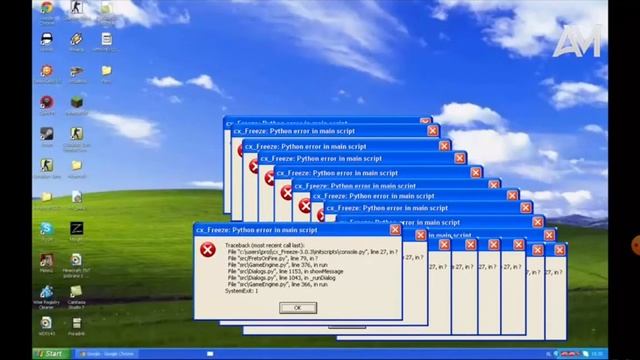Screen dimensions: 640x360
Task: Open the media file icon below Wise Registry Cleaner
Action: 46,323
